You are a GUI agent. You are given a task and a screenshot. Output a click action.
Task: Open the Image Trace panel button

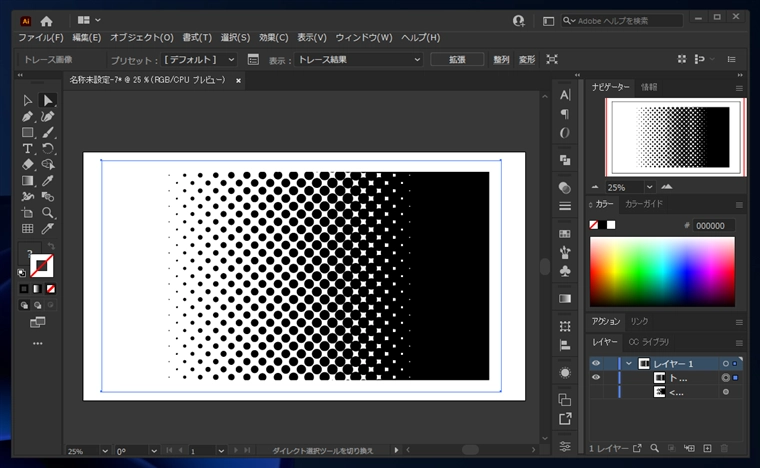pos(253,60)
